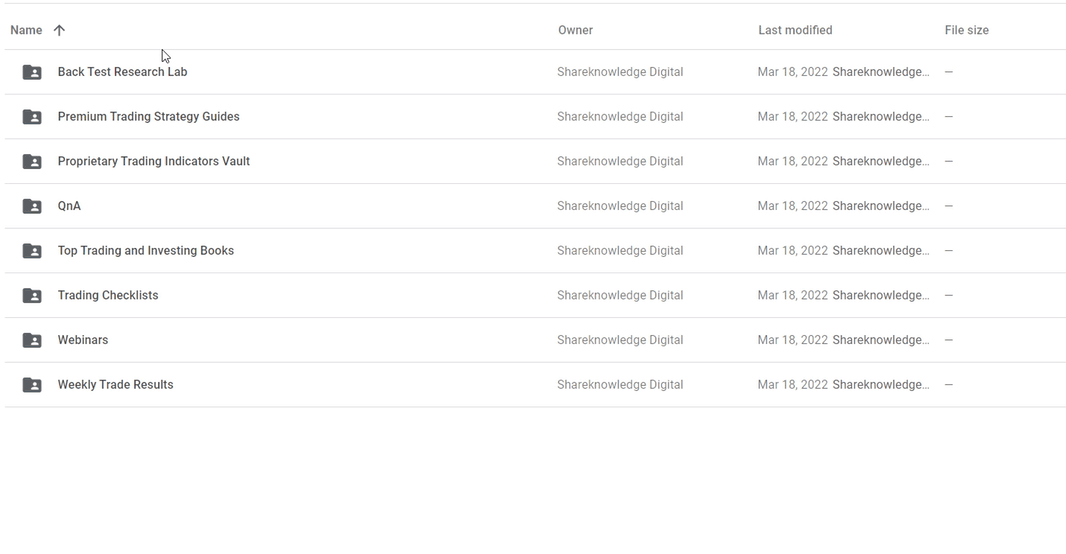Select the Webinars folder name
The width and height of the screenshot is (1066, 554).
click(x=83, y=340)
